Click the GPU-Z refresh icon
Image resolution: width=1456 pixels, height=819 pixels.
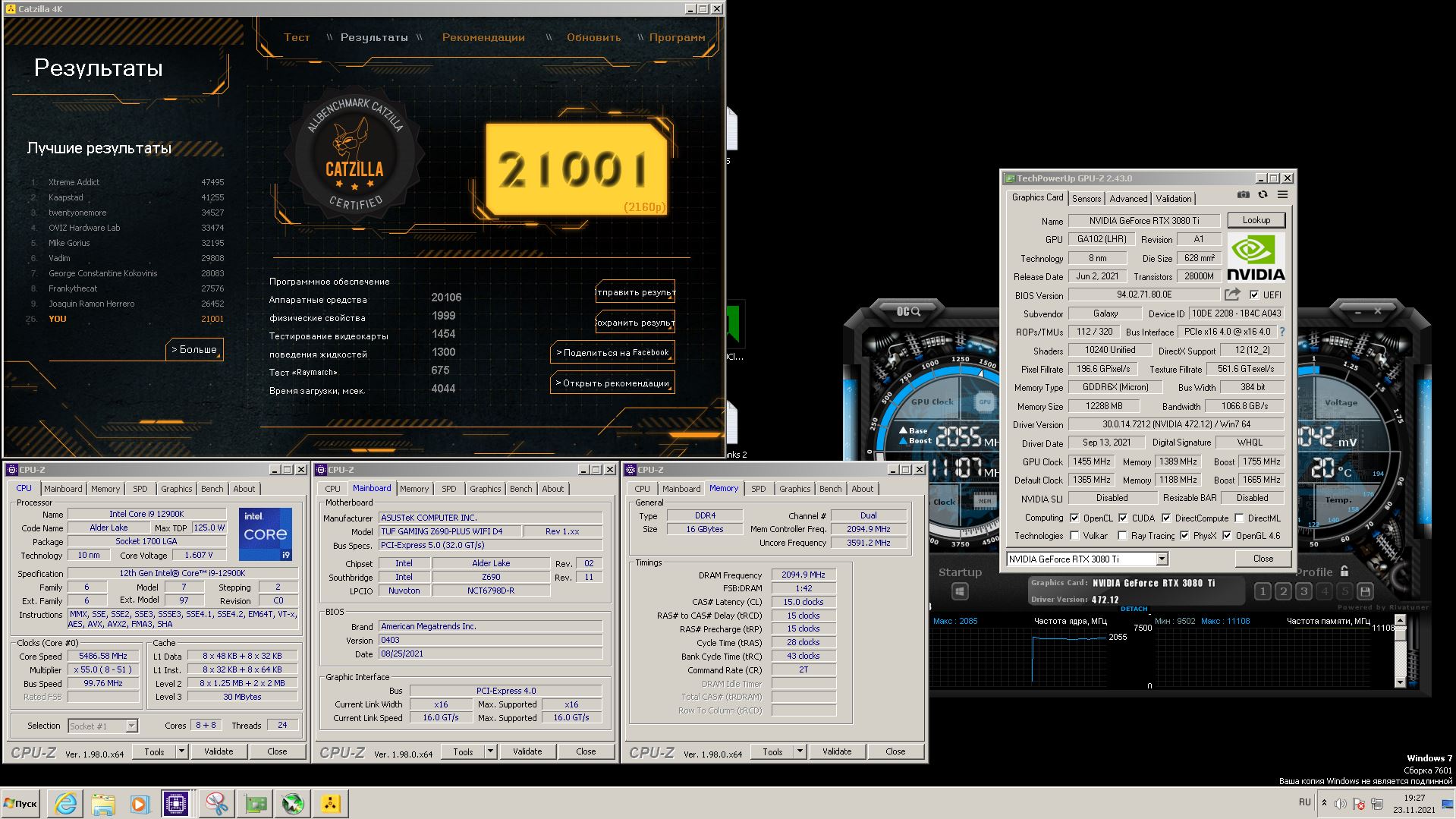1263,195
